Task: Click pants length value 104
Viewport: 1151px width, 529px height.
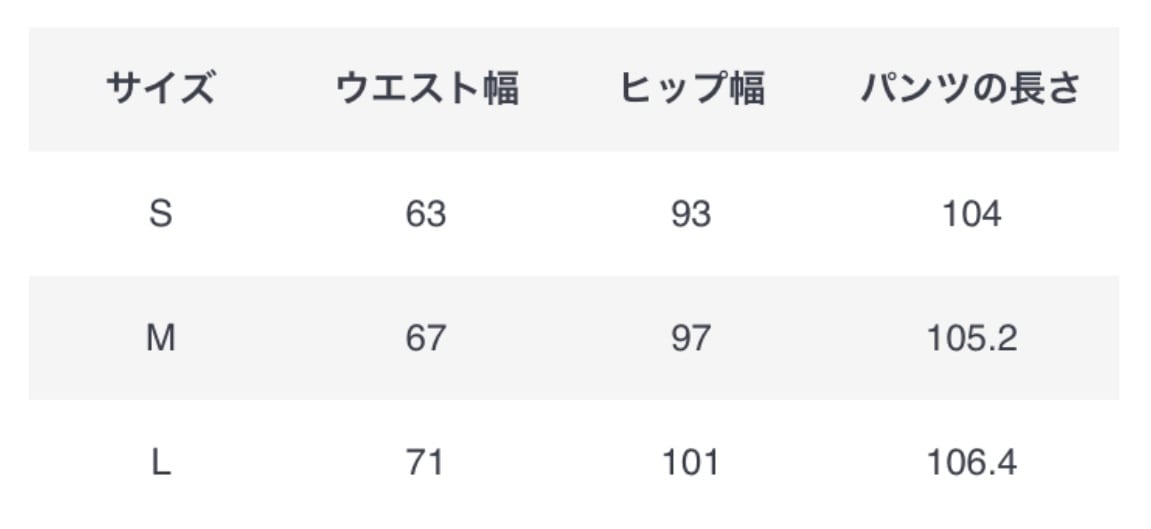Action: (971, 214)
